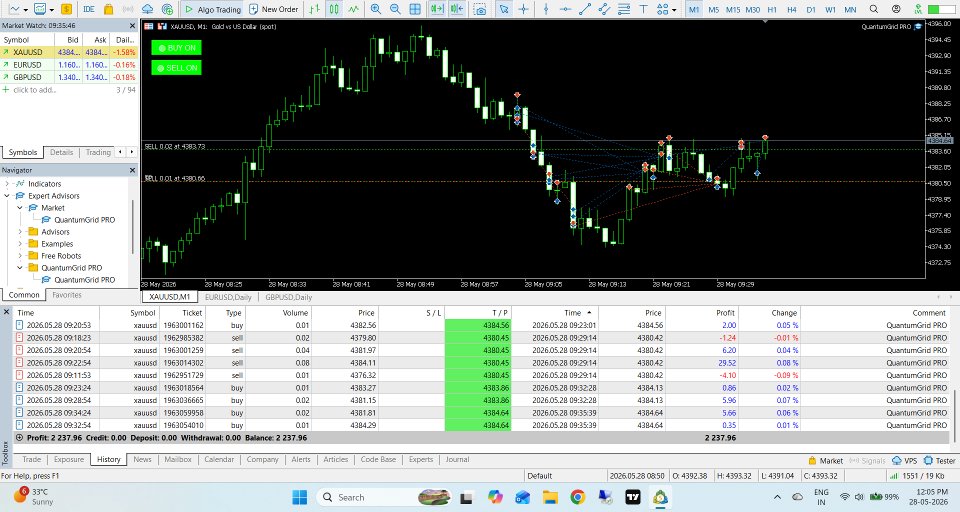Open the chart type dropdown at far left
Image resolution: width=960 pixels, height=512 pixels.
pos(26,10)
